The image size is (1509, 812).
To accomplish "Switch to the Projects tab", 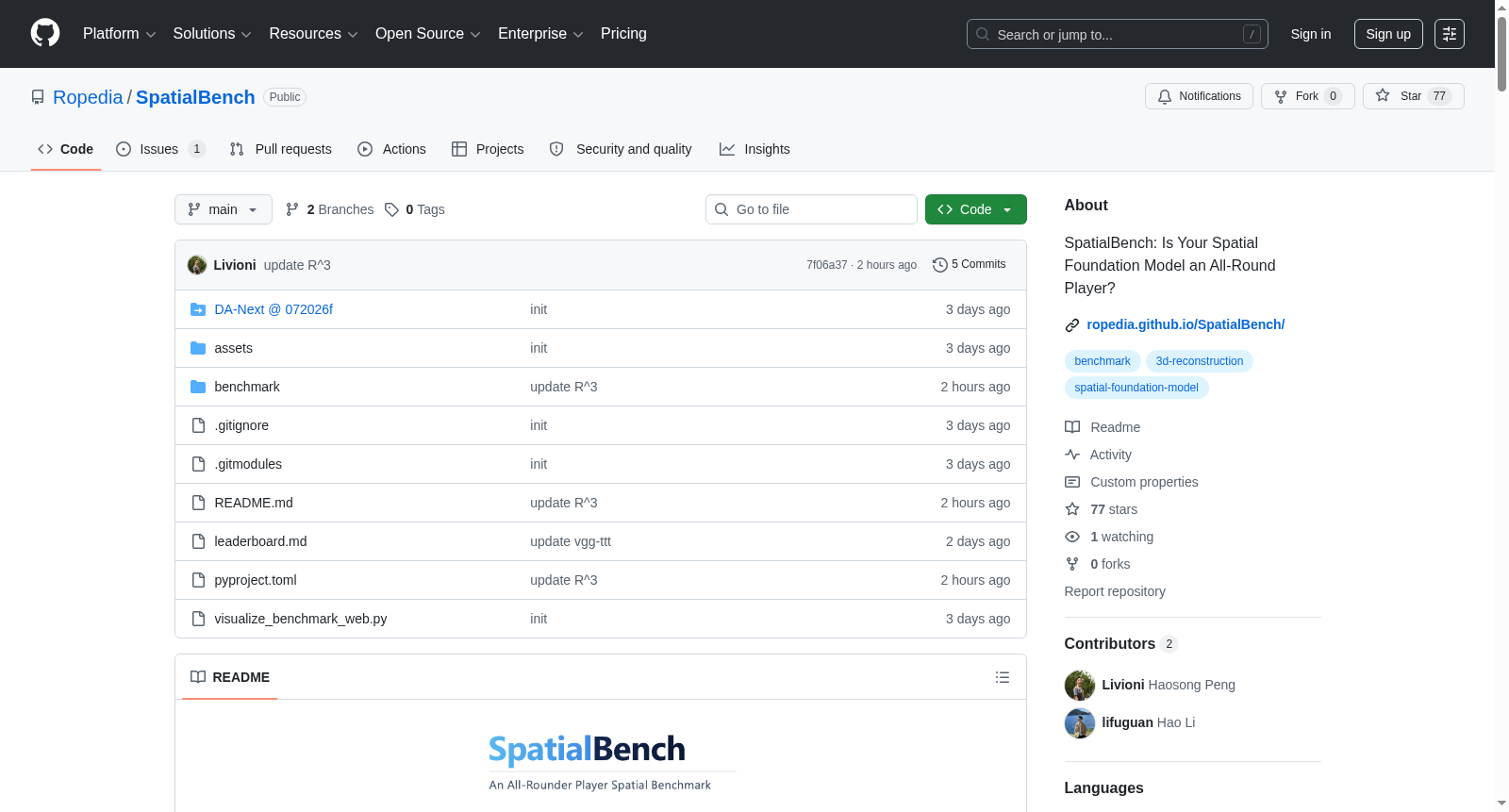I will 488,149.
